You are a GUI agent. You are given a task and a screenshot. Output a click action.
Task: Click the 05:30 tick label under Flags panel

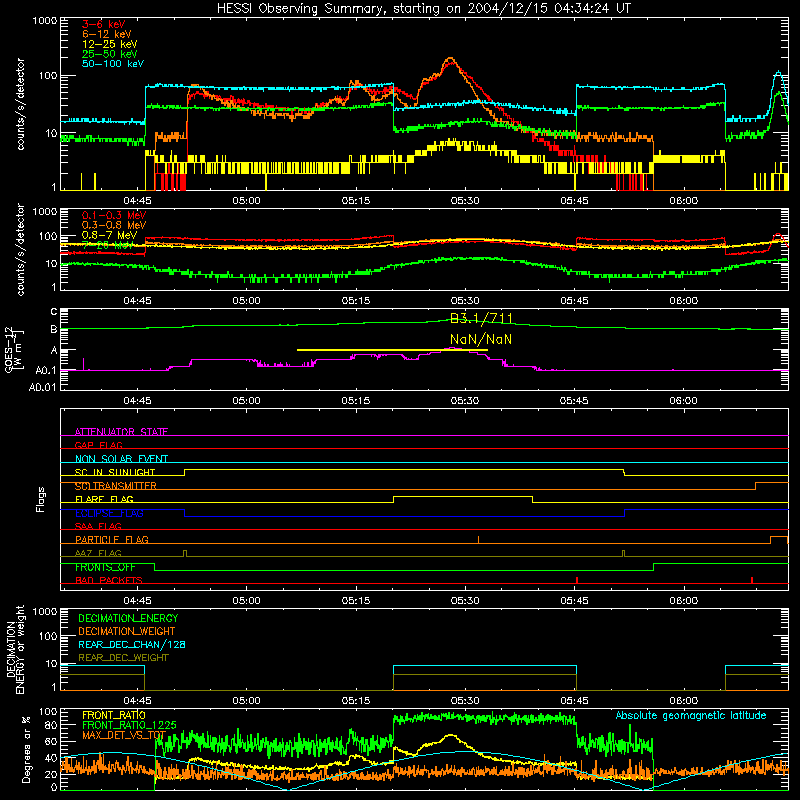tap(465, 601)
